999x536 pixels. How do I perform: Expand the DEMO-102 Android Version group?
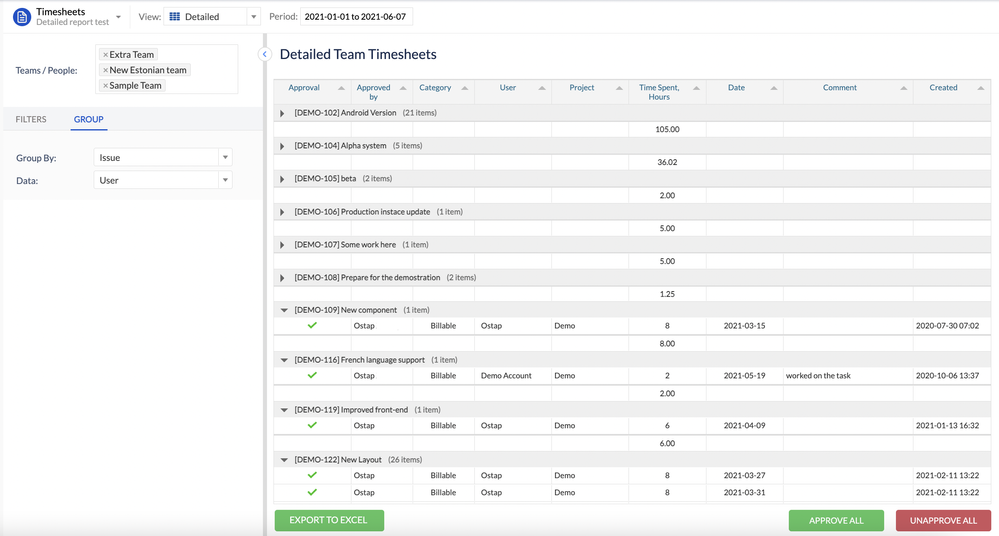tap(282, 113)
